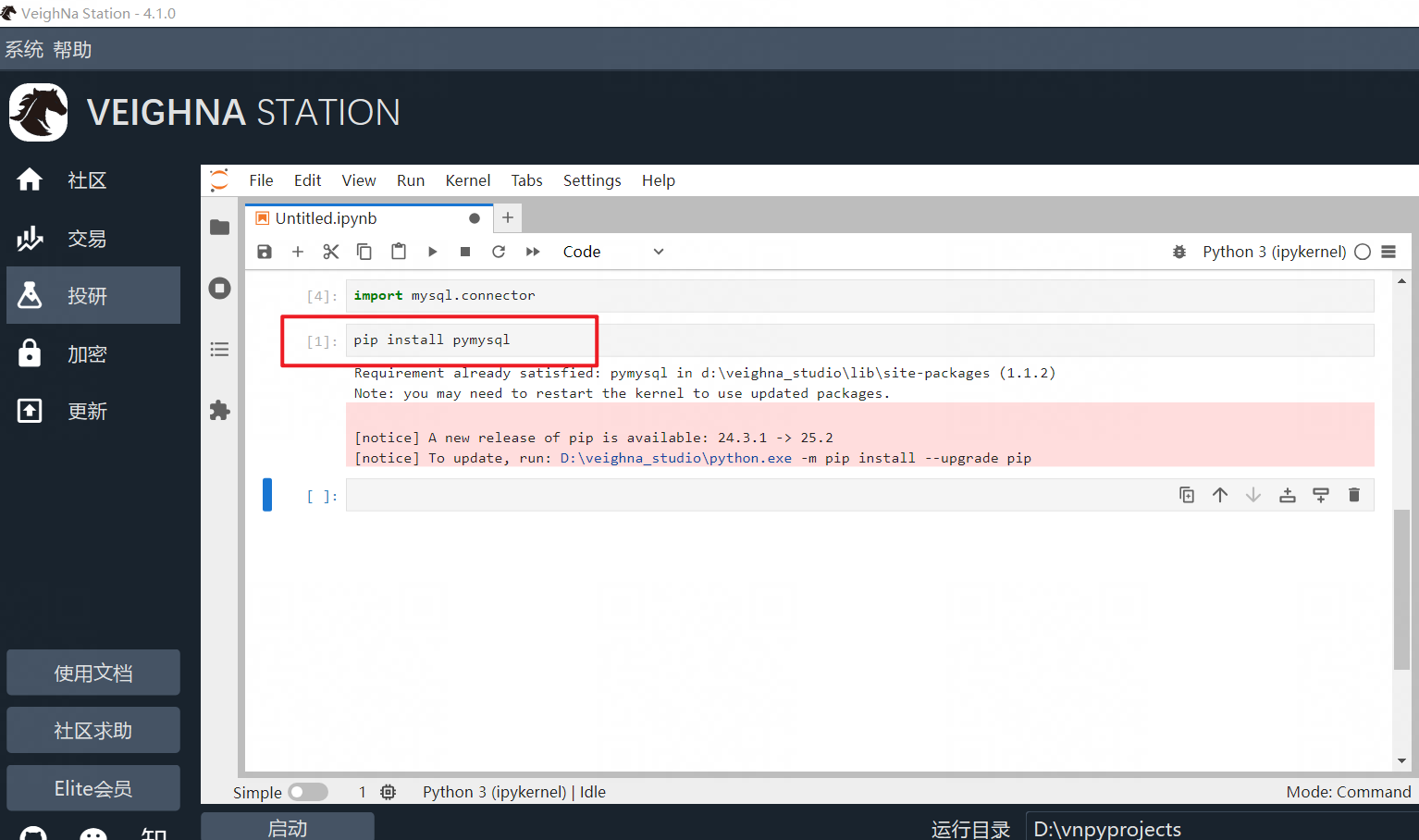Click the Python 3 (ipykernel) | Idle status
This screenshot has height=840, width=1419.
(514, 792)
